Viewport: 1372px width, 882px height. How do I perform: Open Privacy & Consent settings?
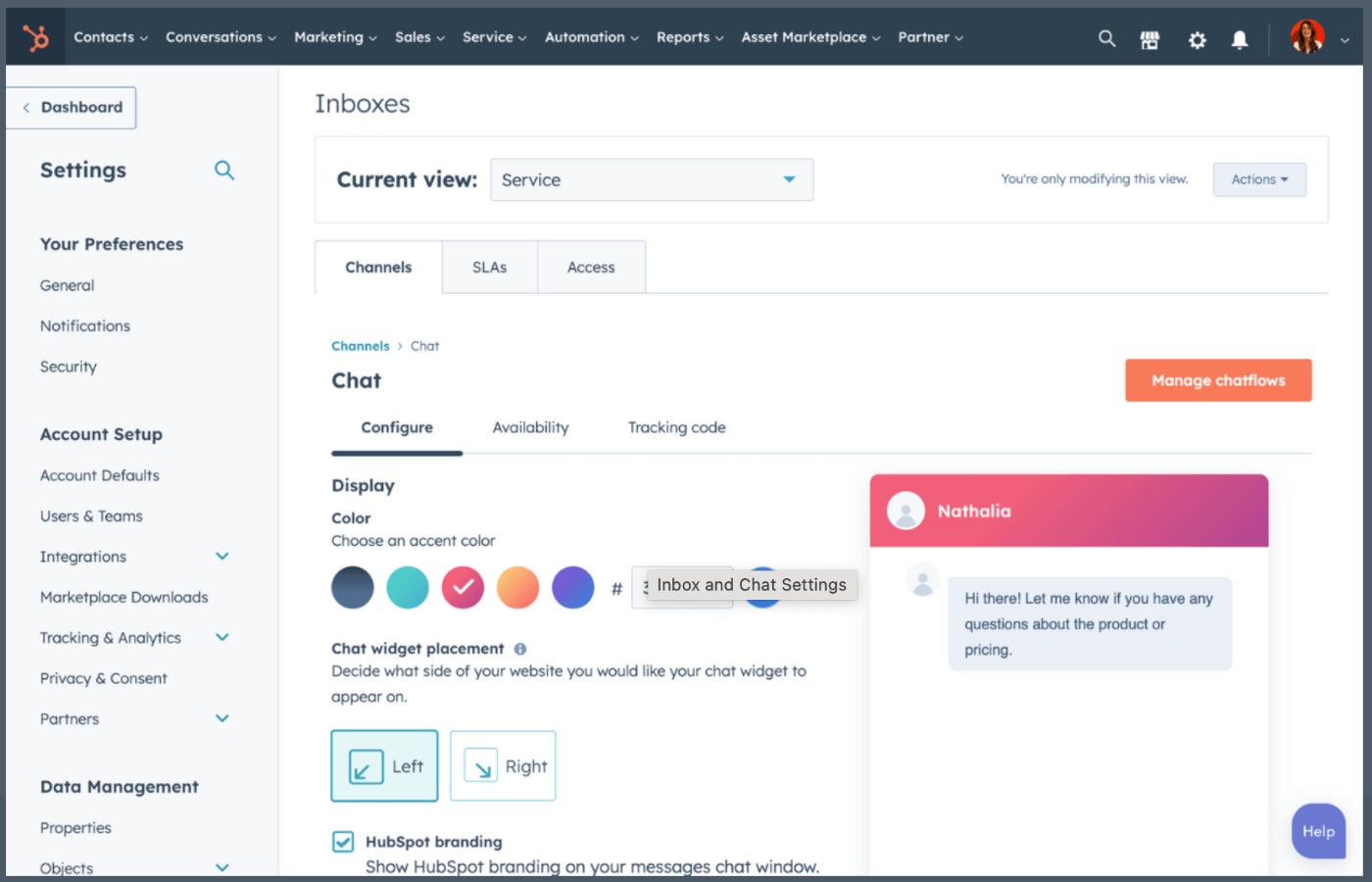(x=104, y=679)
